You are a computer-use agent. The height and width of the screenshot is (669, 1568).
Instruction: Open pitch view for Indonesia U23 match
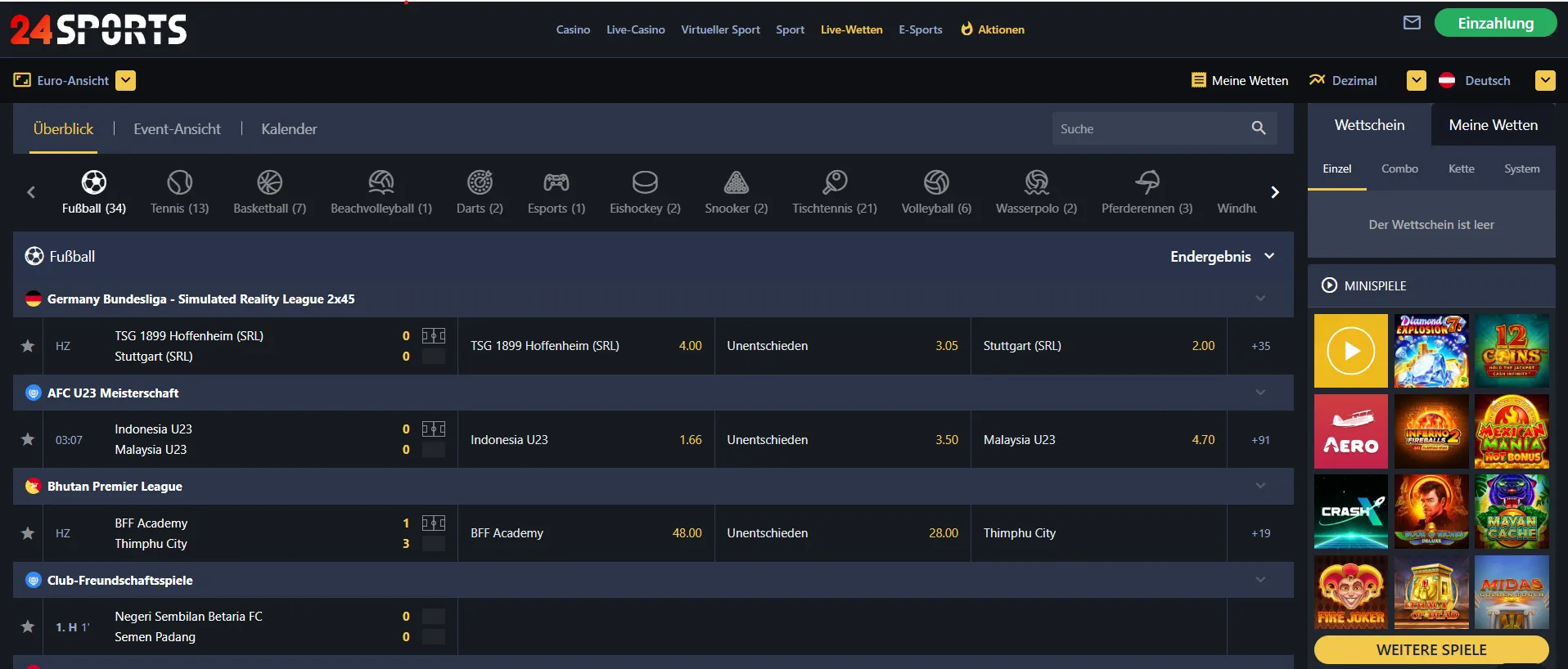point(434,429)
